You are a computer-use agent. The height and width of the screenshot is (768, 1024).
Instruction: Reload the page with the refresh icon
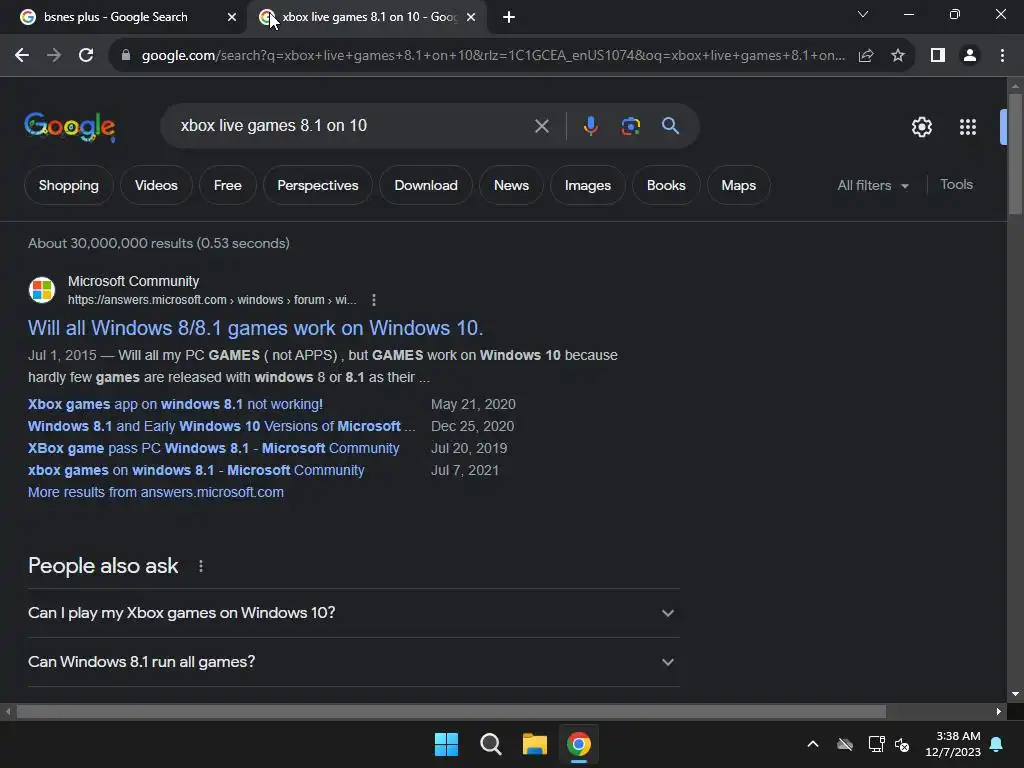[86, 56]
